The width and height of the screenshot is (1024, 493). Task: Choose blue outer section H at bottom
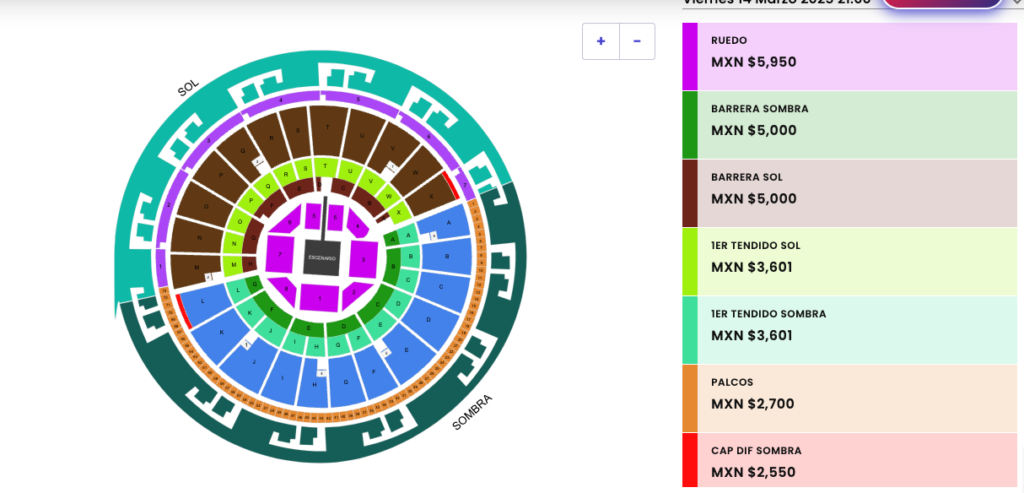(315, 384)
